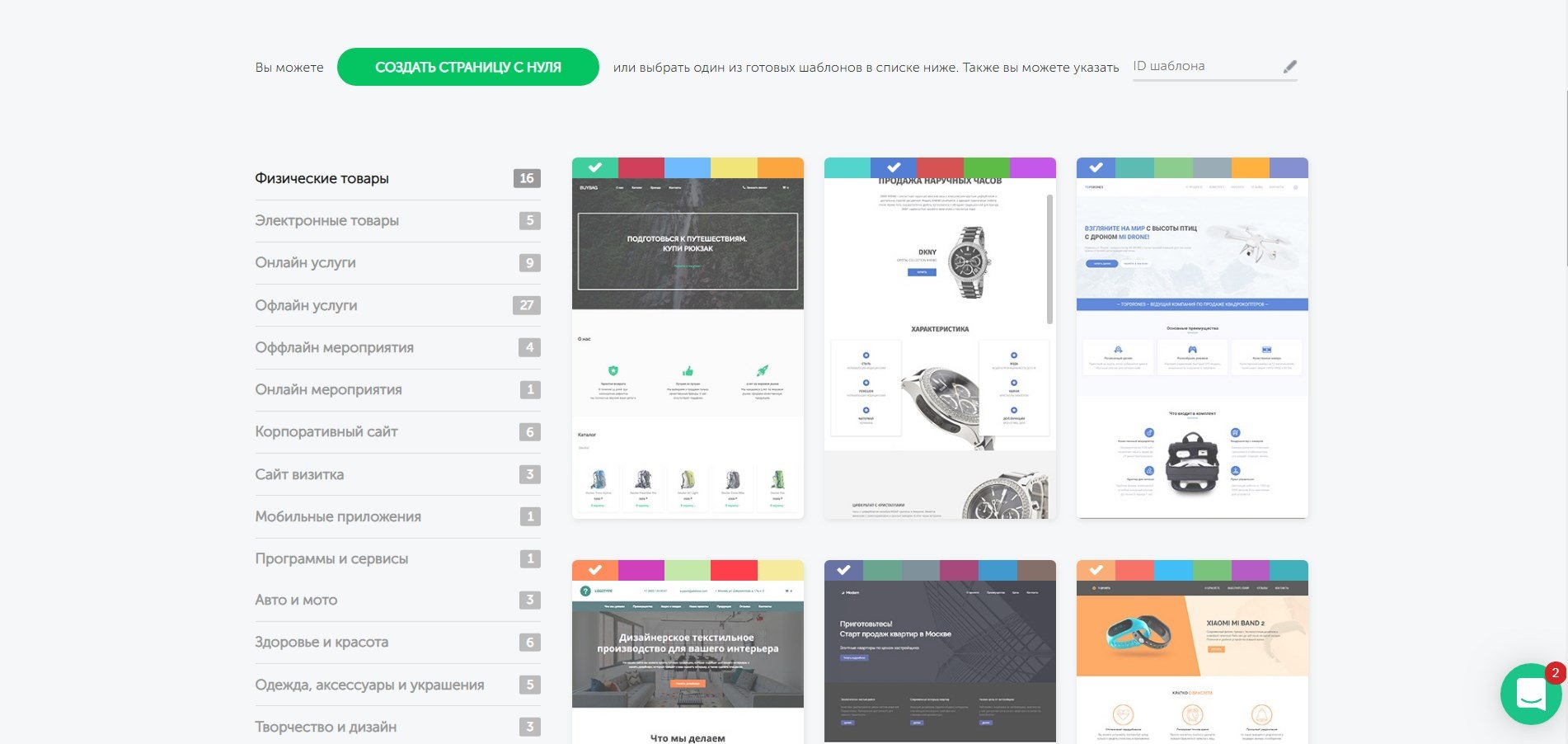The width and height of the screenshot is (1568, 744).
Task: Click the pencil icon beside ID шаблона
Action: pyautogui.click(x=1289, y=67)
